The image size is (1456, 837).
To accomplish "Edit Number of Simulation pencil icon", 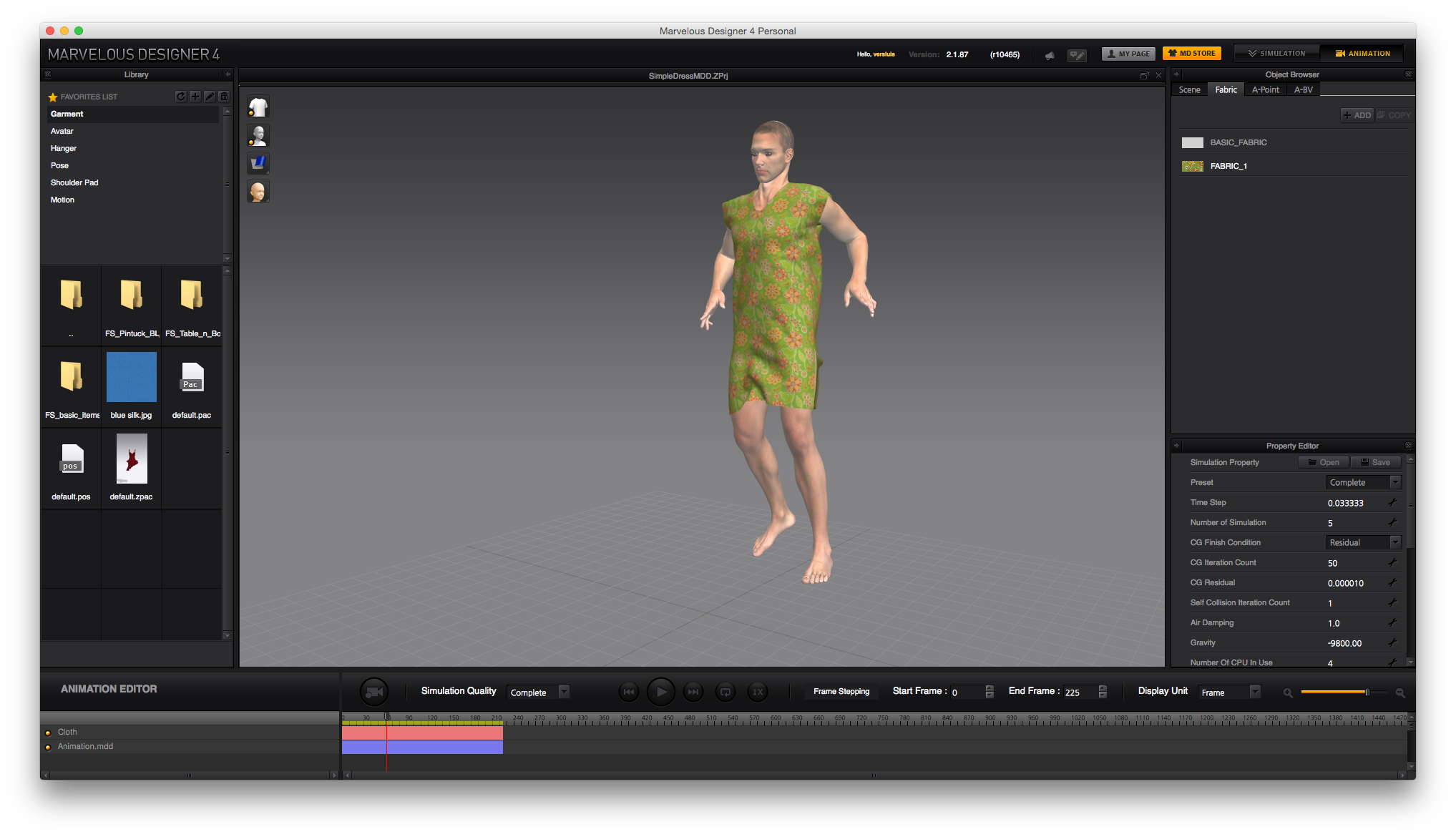I will [1392, 523].
